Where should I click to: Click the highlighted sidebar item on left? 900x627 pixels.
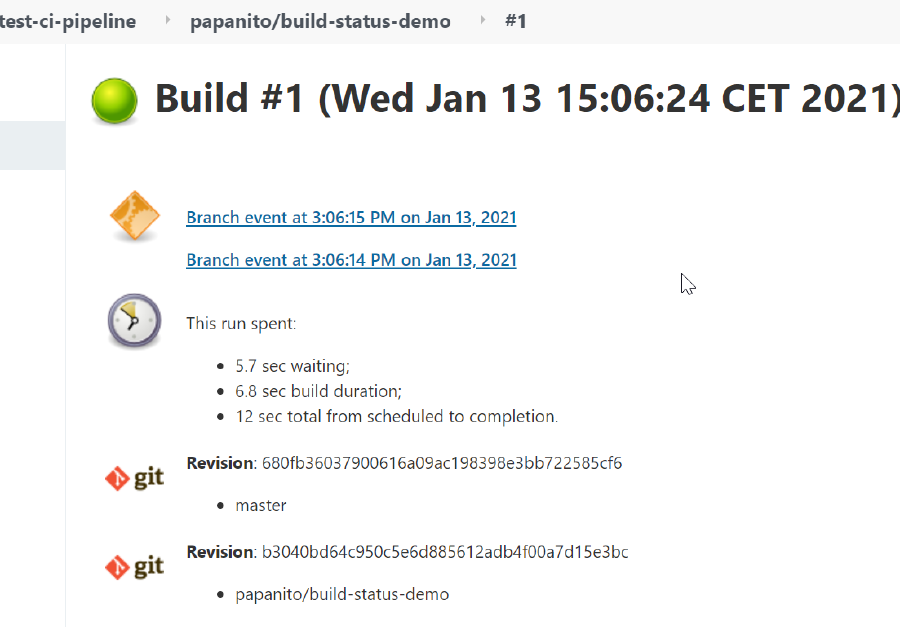click(x=33, y=145)
